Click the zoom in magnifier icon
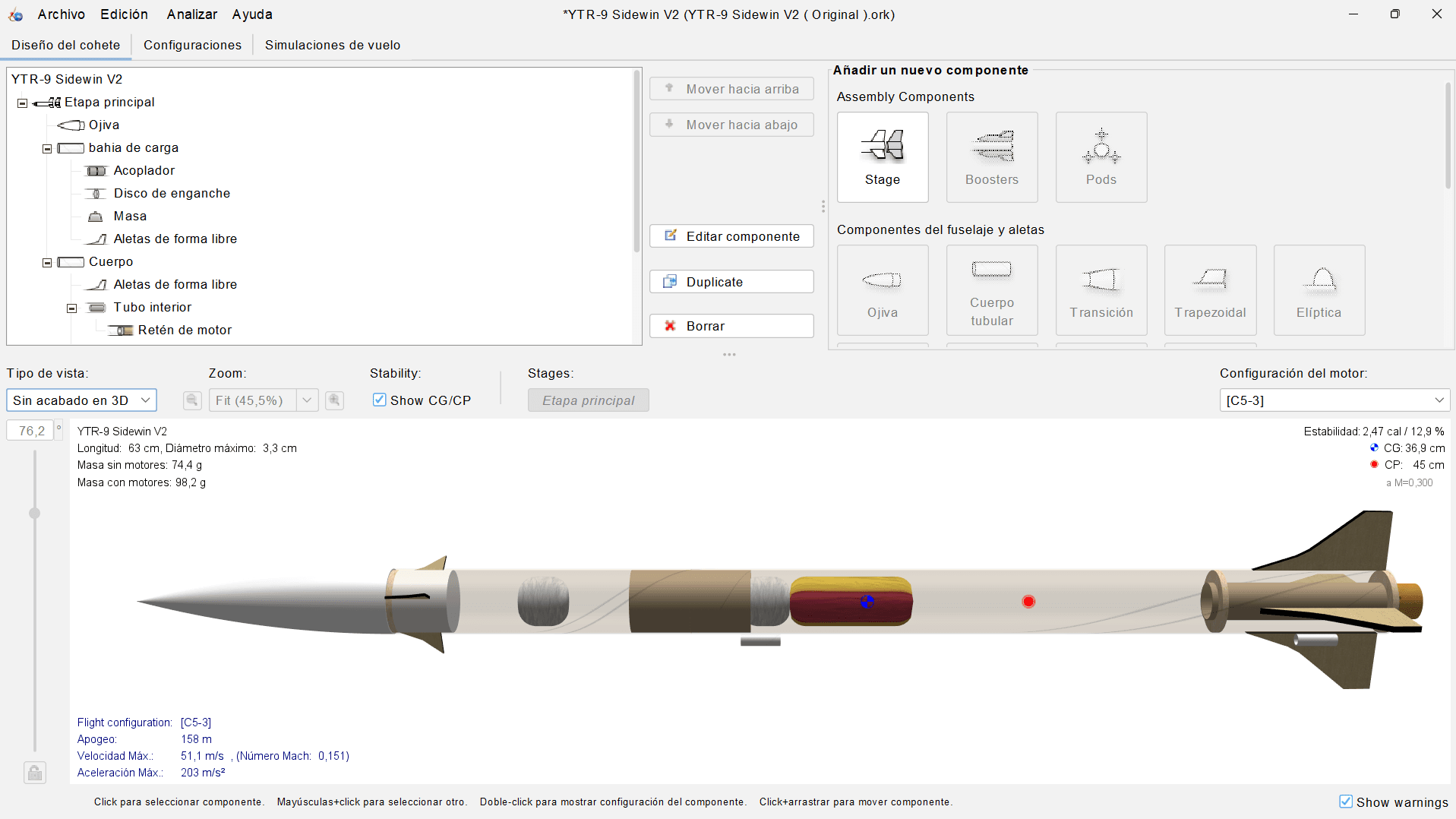Viewport: 1456px width, 819px height. pos(334,400)
